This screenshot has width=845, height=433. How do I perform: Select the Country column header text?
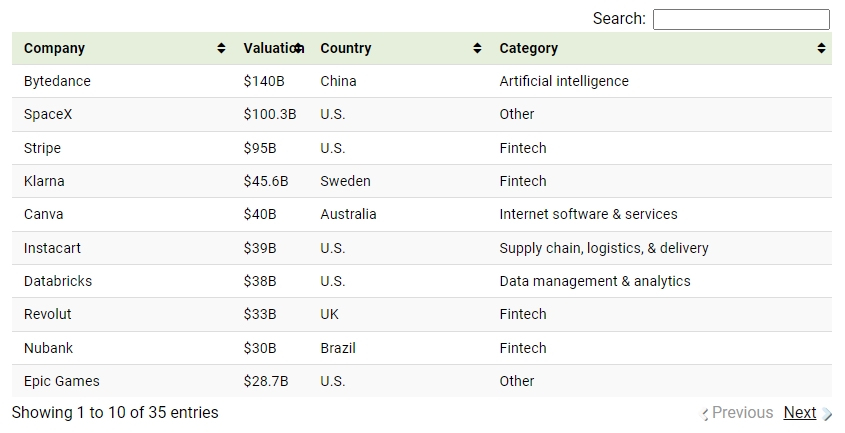point(345,48)
